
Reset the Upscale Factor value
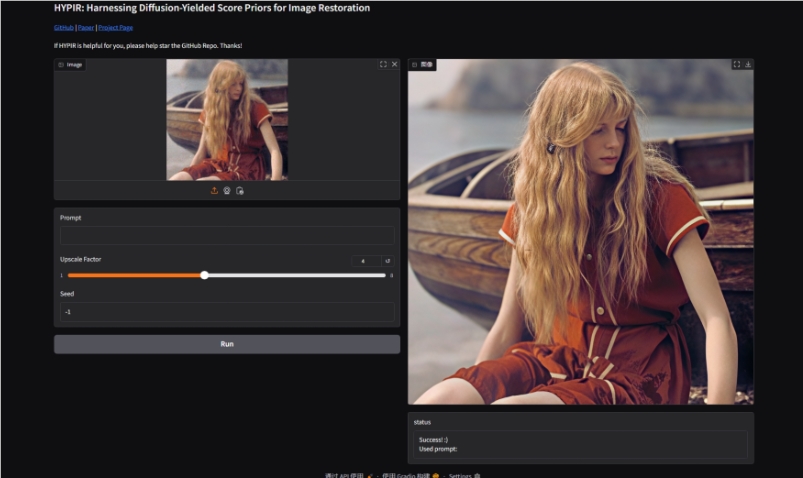click(388, 261)
